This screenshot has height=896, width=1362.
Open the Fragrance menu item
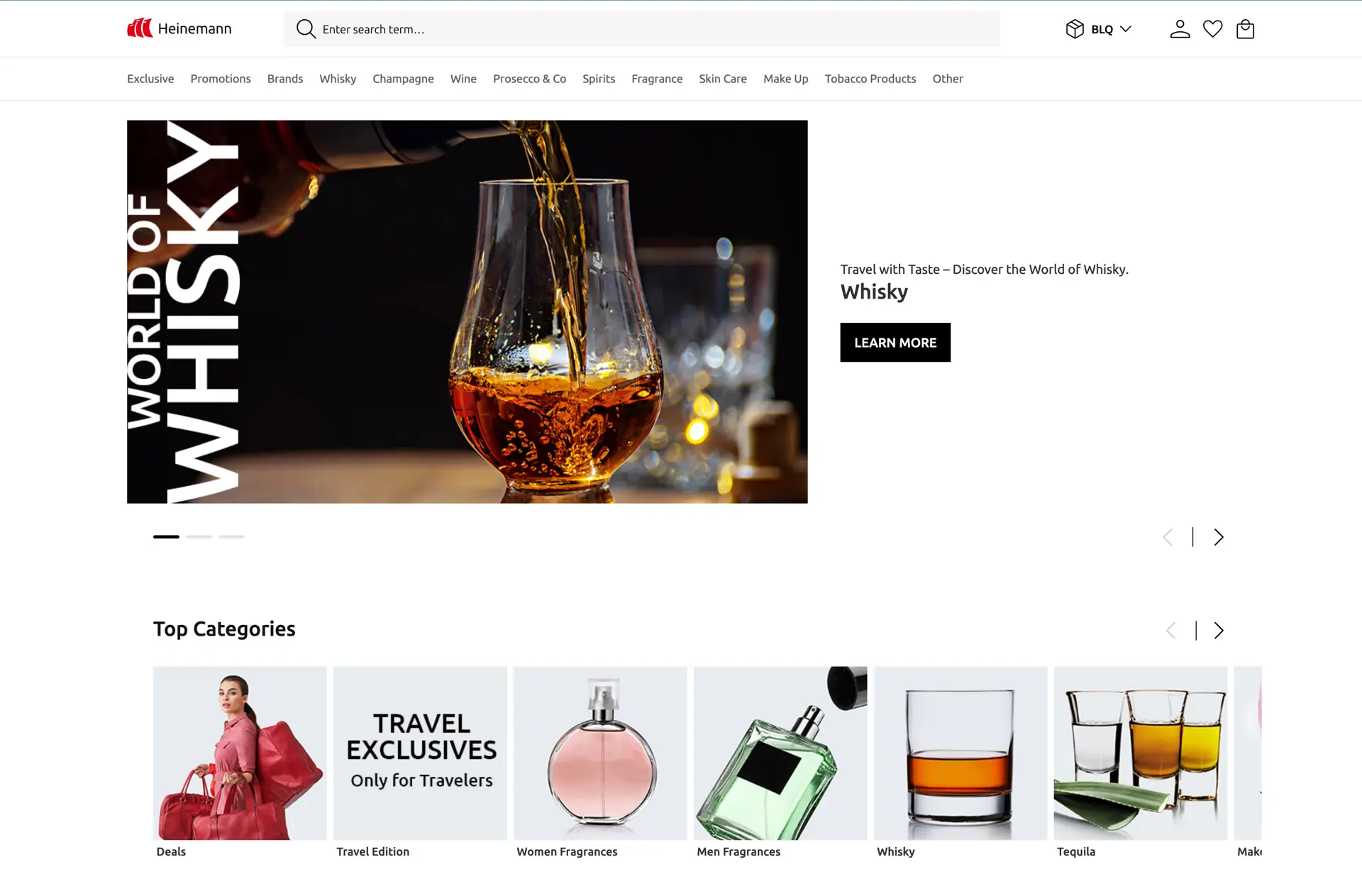coord(657,79)
